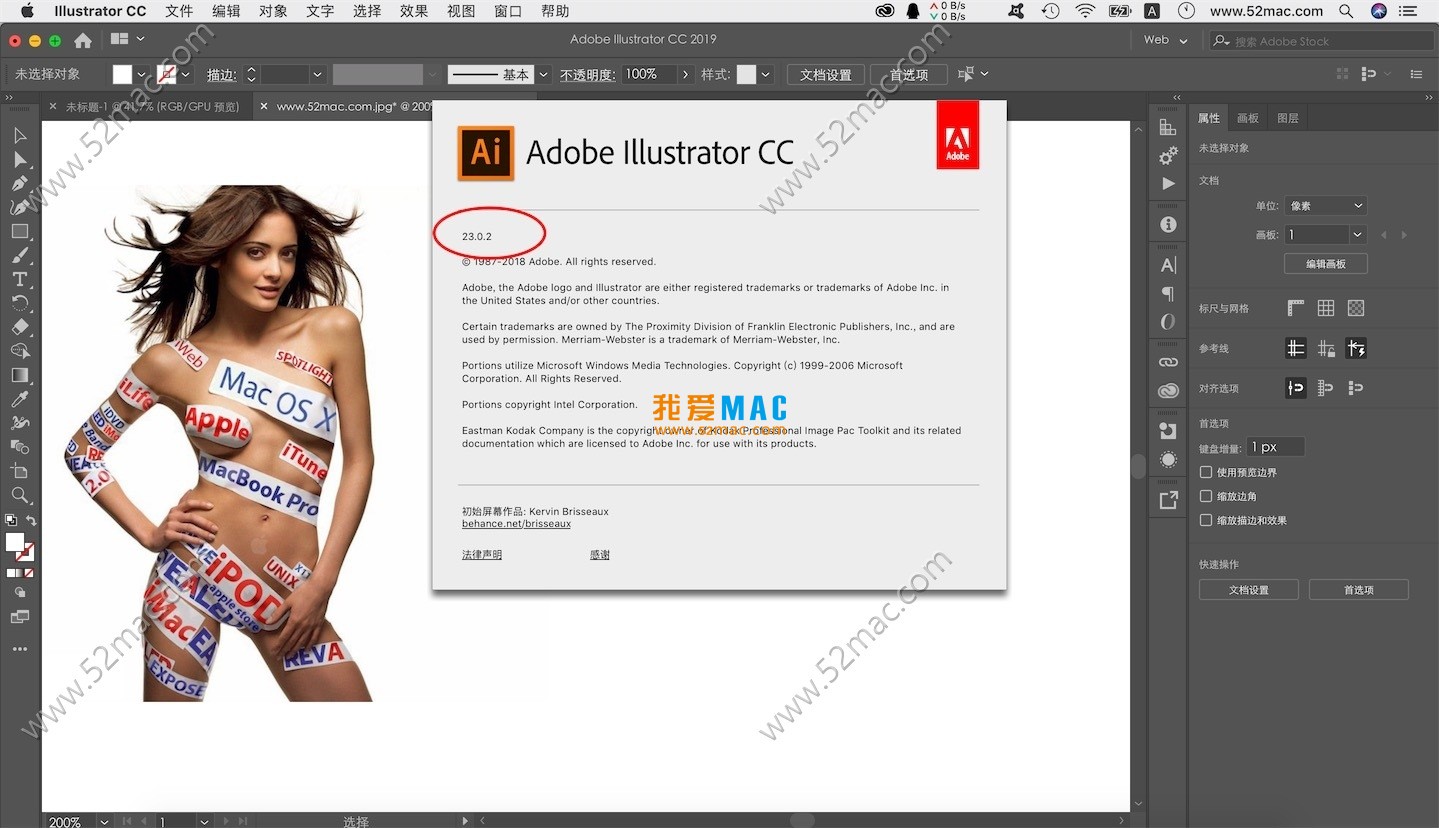The height and width of the screenshot is (828, 1439).
Task: Toggle lock guides in 参考线
Action: (x=1326, y=348)
